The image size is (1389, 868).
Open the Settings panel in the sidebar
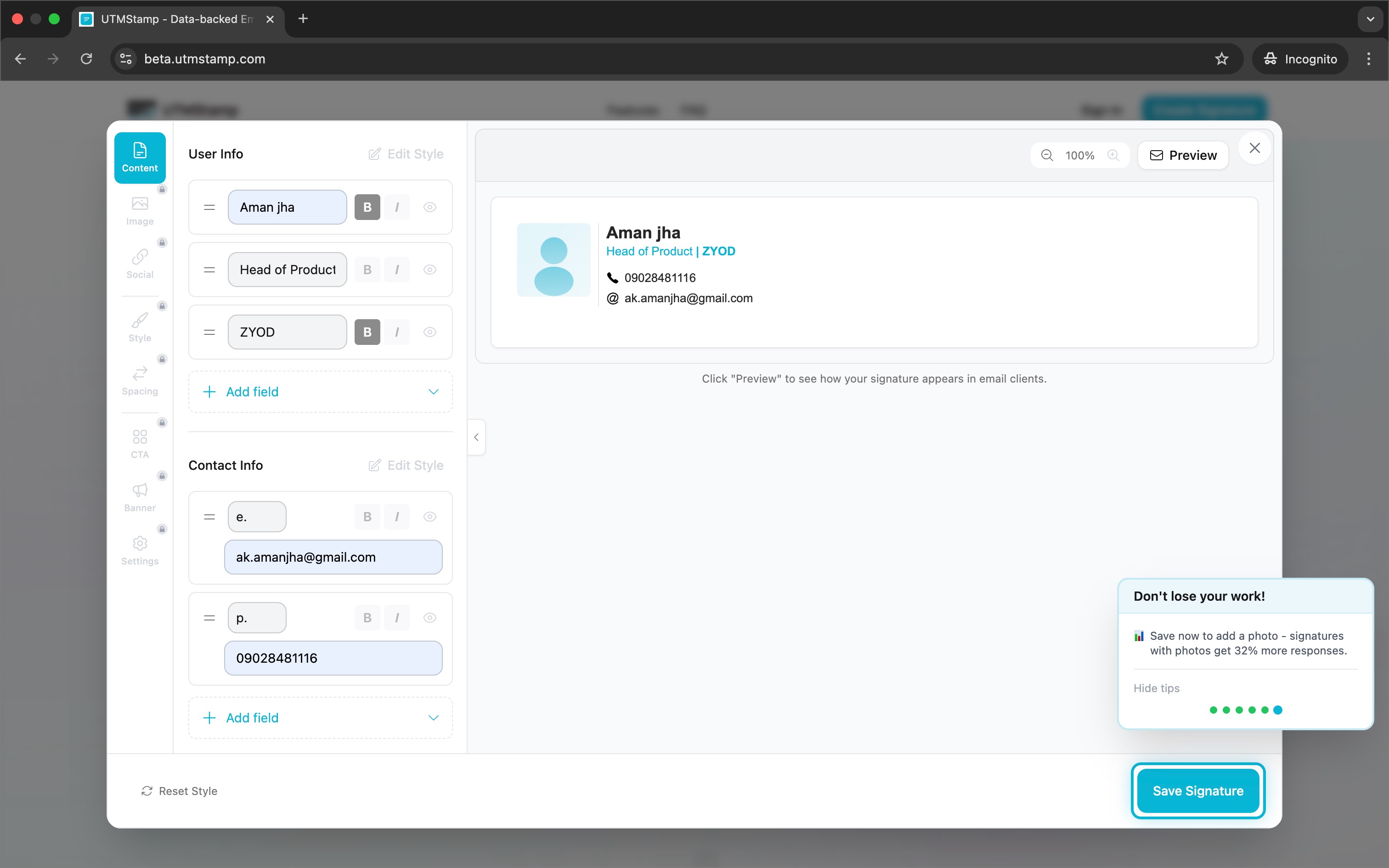pos(140,550)
